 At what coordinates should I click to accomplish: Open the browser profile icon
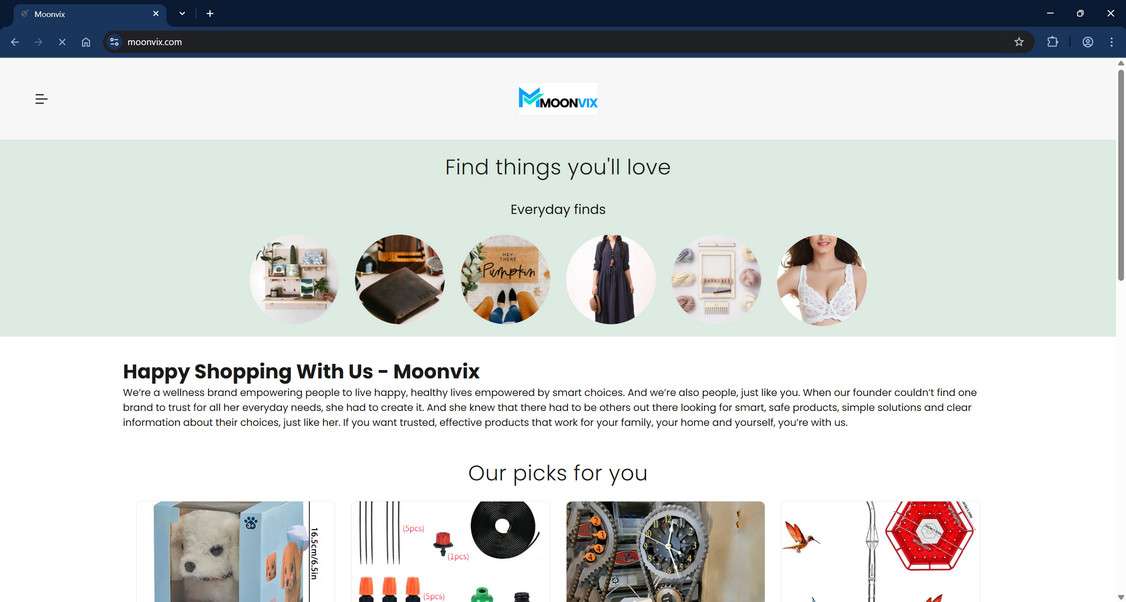pos(1087,42)
